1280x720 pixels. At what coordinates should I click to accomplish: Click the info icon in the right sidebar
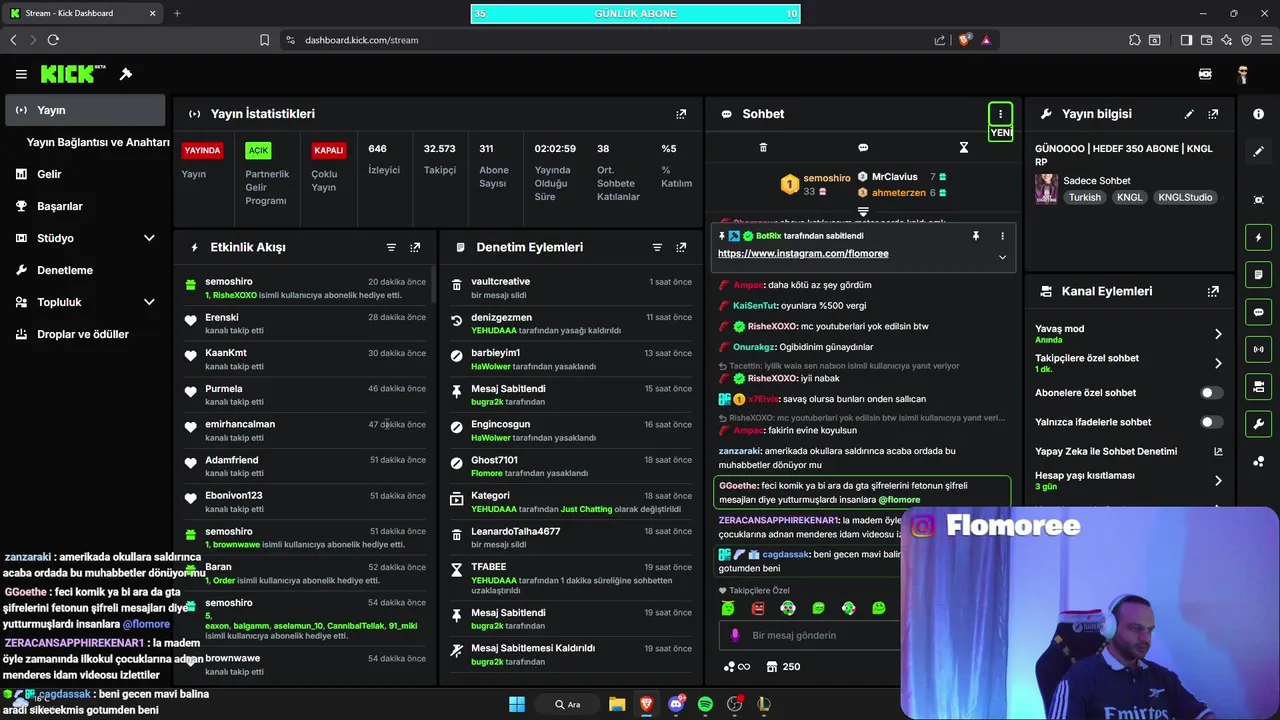(x=1258, y=114)
